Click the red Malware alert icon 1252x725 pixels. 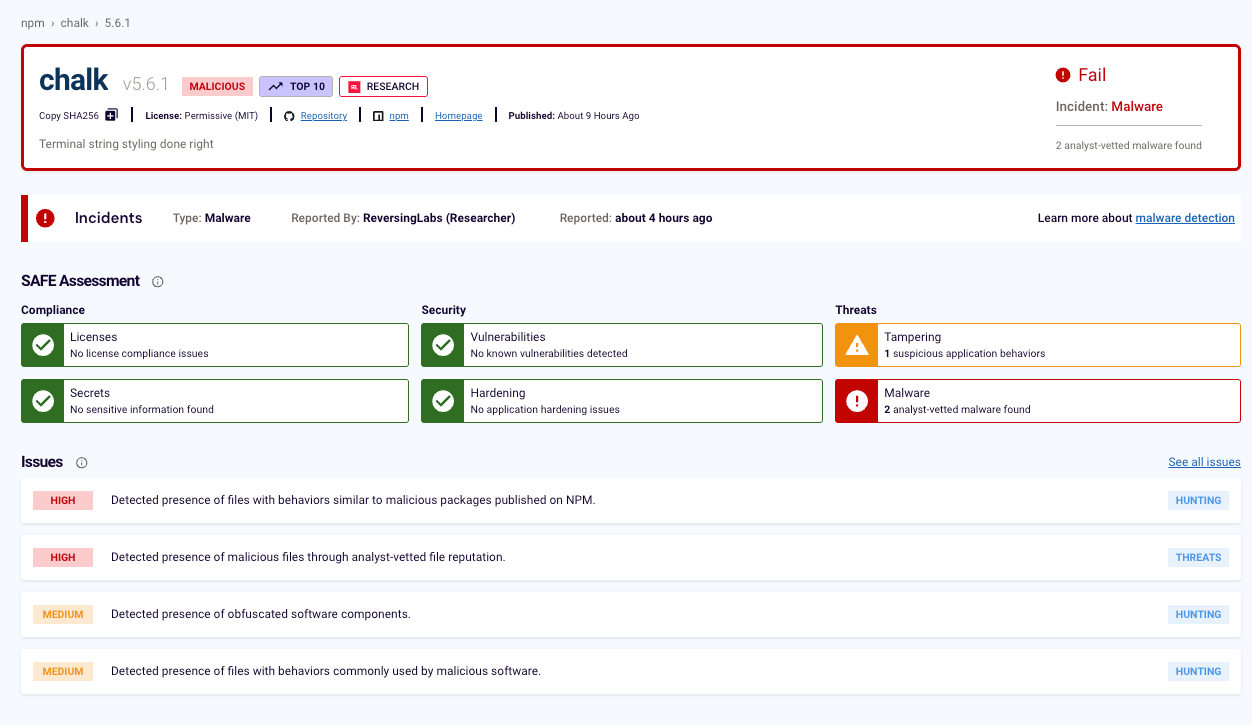pyautogui.click(x=856, y=400)
